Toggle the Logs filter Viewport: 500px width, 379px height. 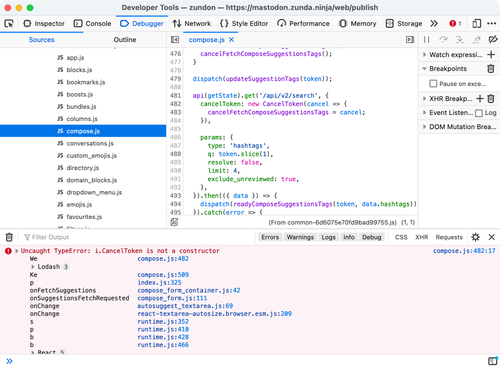coord(328,237)
